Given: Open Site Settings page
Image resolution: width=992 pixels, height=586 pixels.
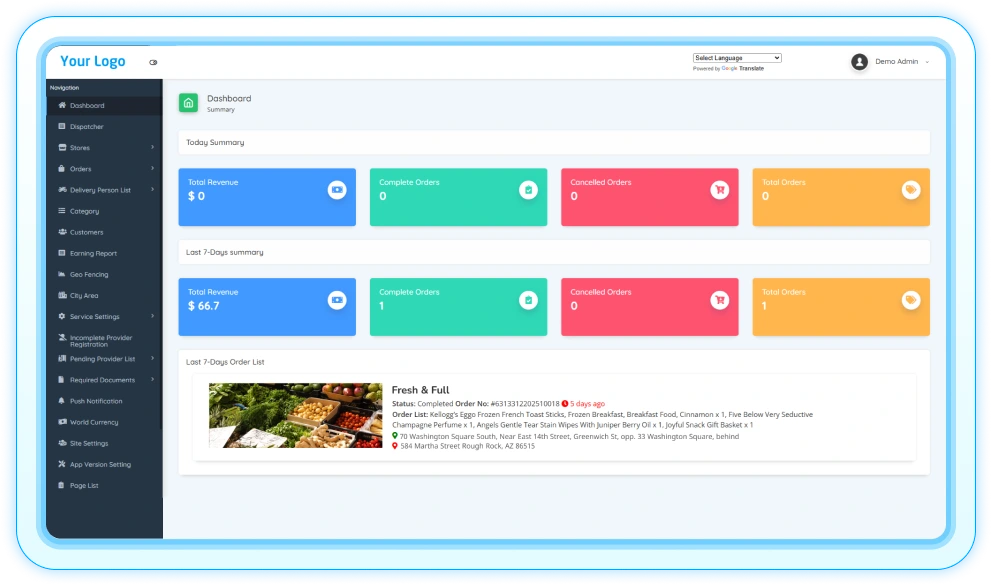Looking at the screenshot, I should pos(104,443).
